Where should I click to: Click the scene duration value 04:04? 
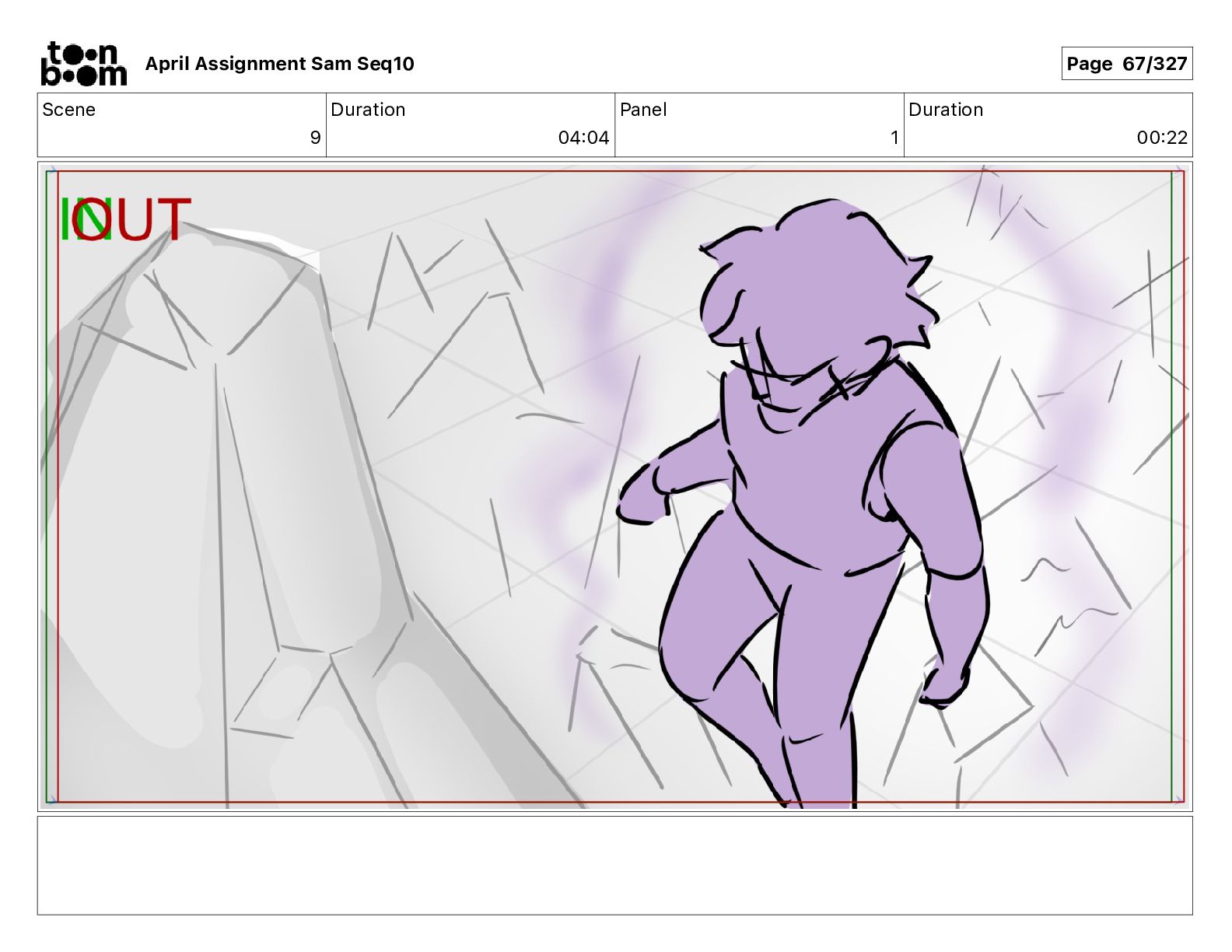[x=583, y=138]
